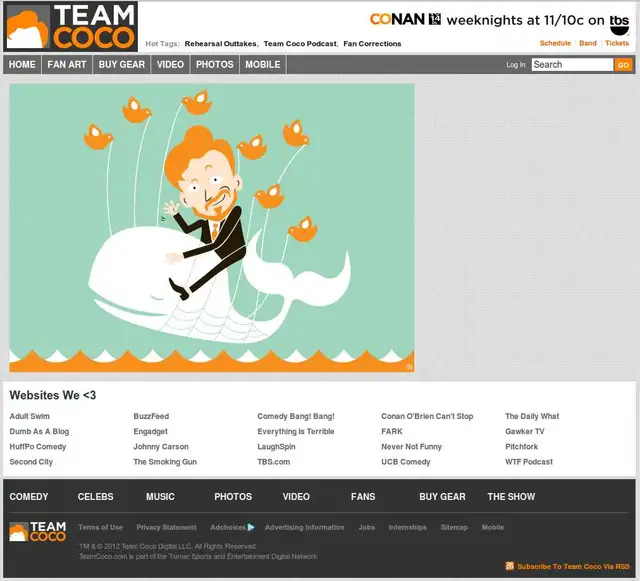Visit the Pitchfork link
The height and width of the screenshot is (581, 640).
[x=521, y=447]
